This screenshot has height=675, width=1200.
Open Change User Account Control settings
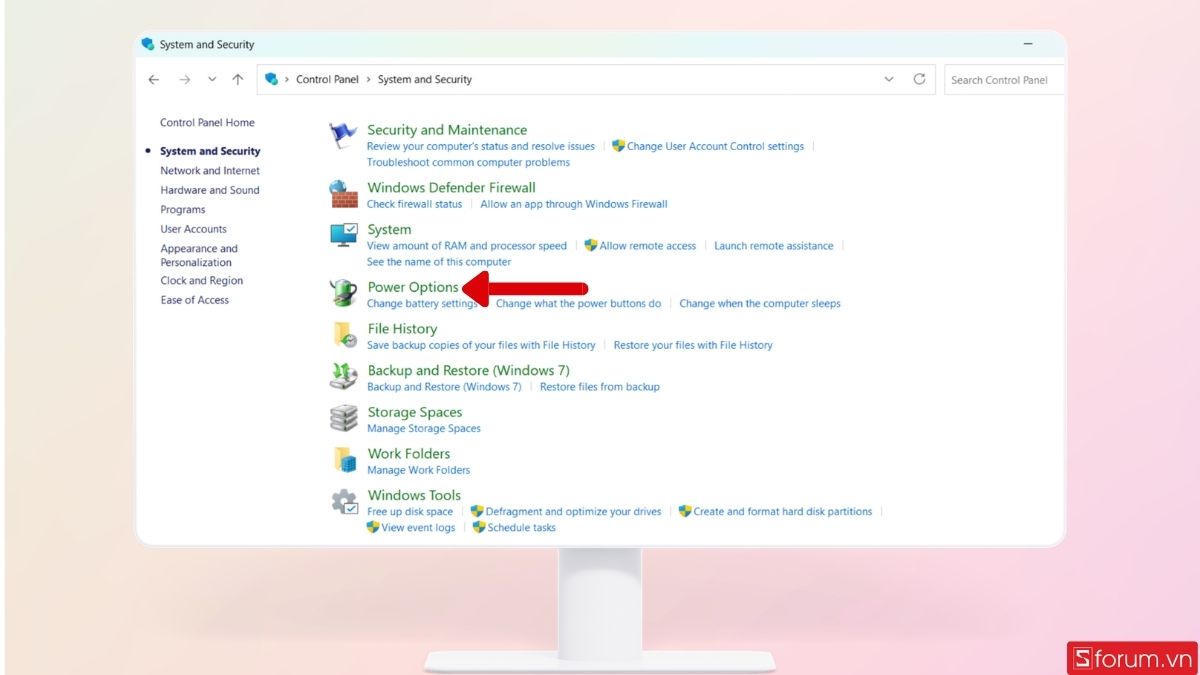pyautogui.click(x=715, y=146)
